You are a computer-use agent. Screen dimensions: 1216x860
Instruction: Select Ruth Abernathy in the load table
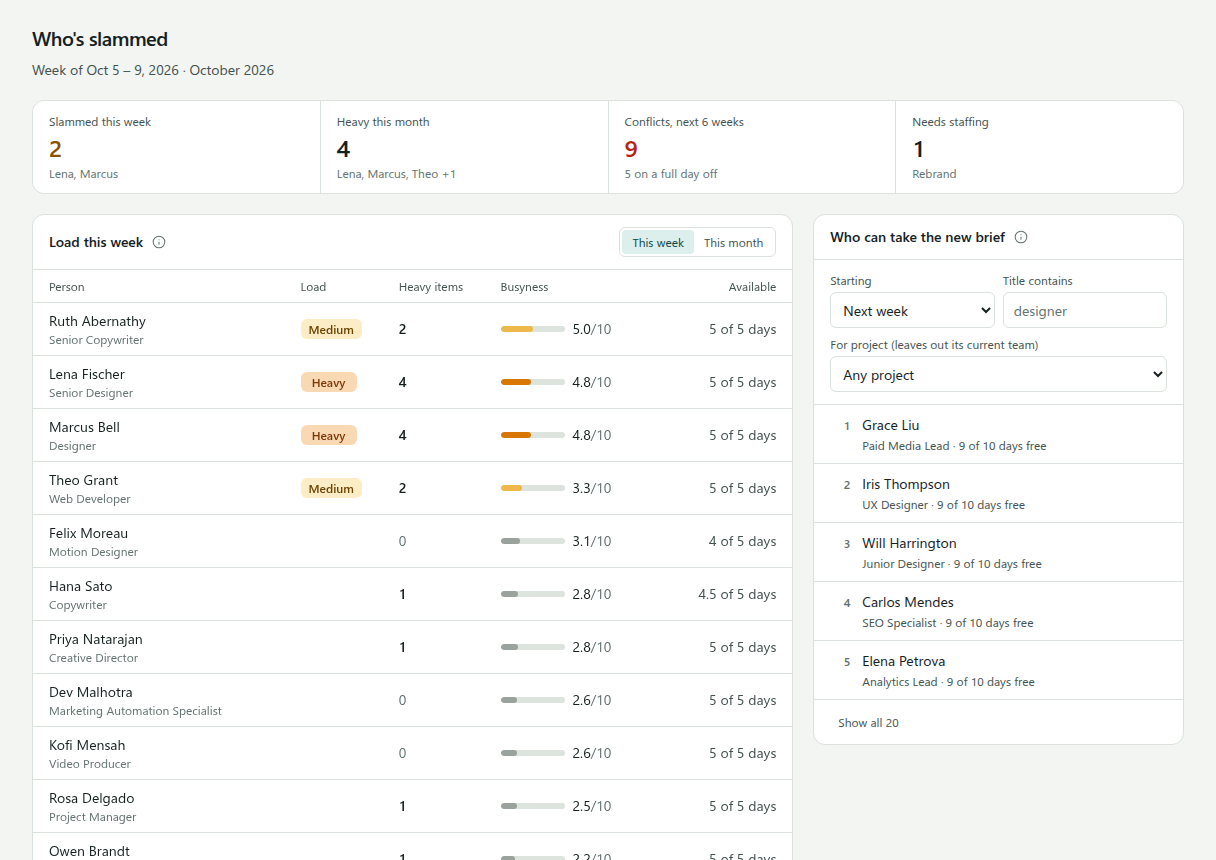[x=412, y=329]
